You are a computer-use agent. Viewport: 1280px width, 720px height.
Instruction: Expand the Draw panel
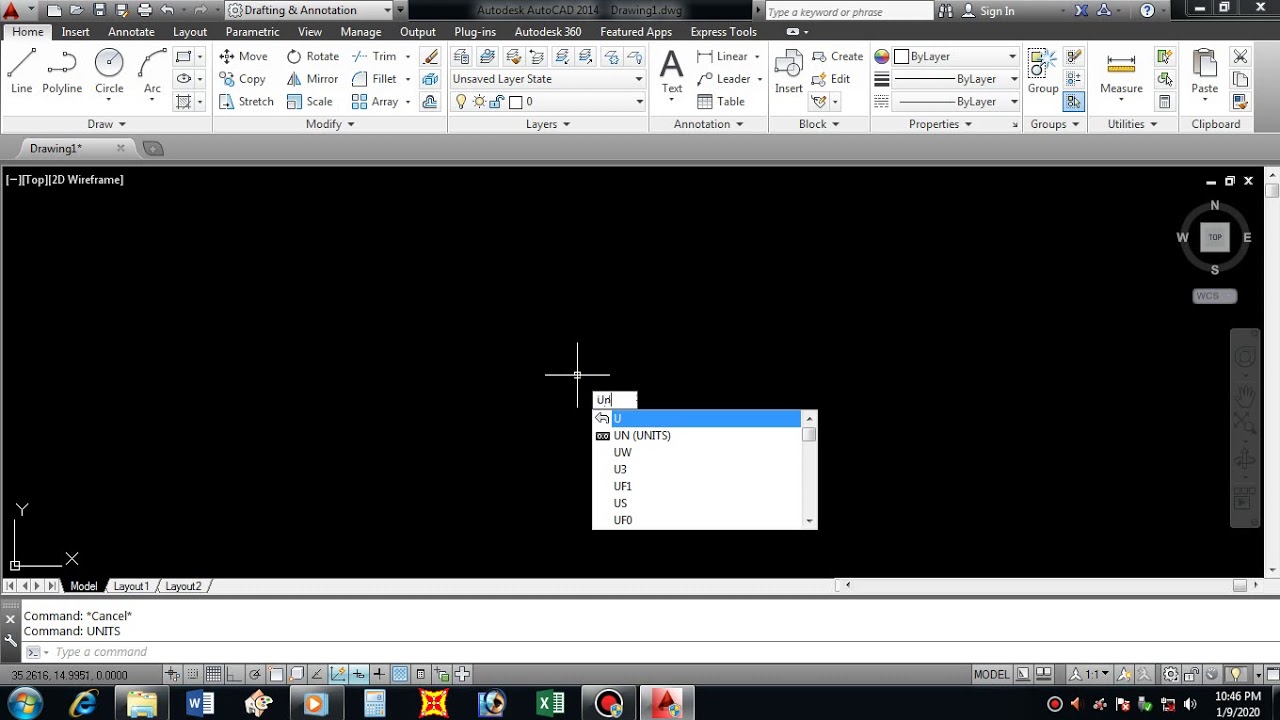106,124
